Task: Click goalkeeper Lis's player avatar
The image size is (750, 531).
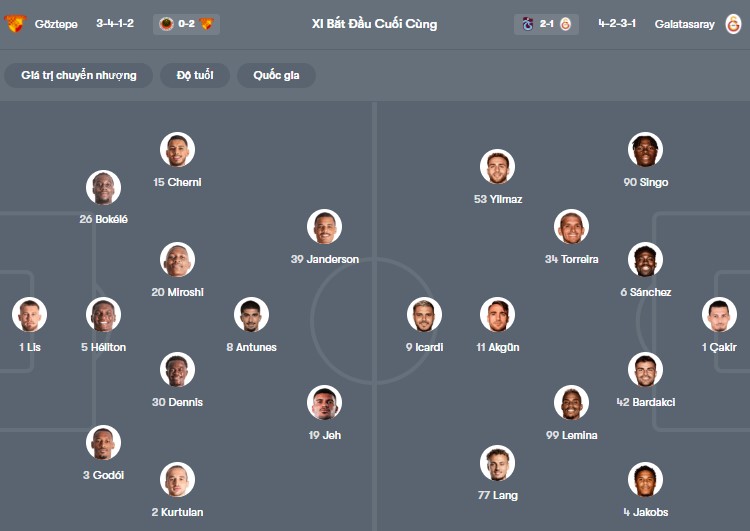Action: coord(29,315)
